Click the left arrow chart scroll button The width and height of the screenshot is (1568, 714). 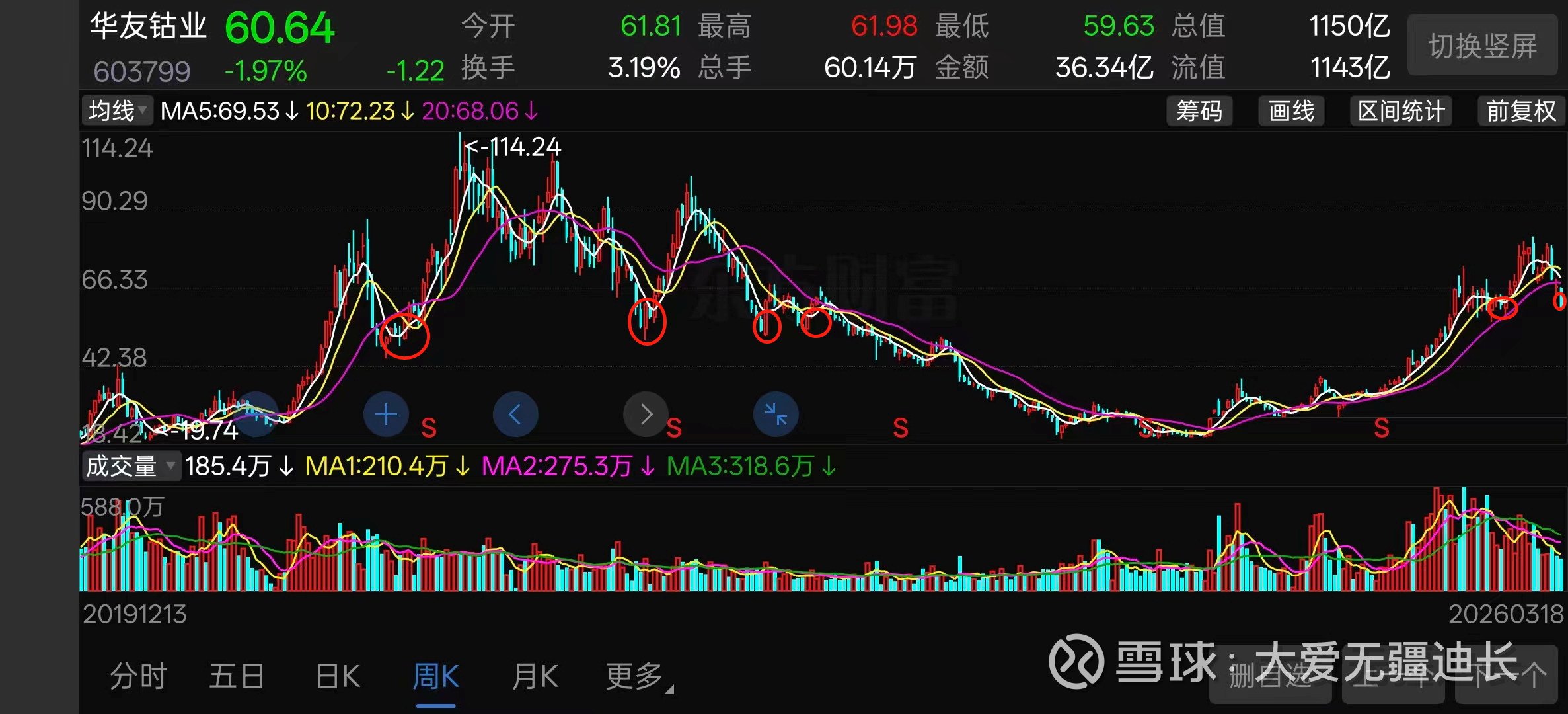[515, 415]
